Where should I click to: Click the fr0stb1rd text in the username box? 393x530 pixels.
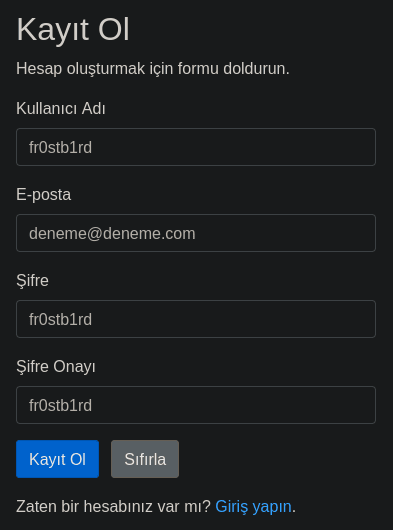point(60,148)
